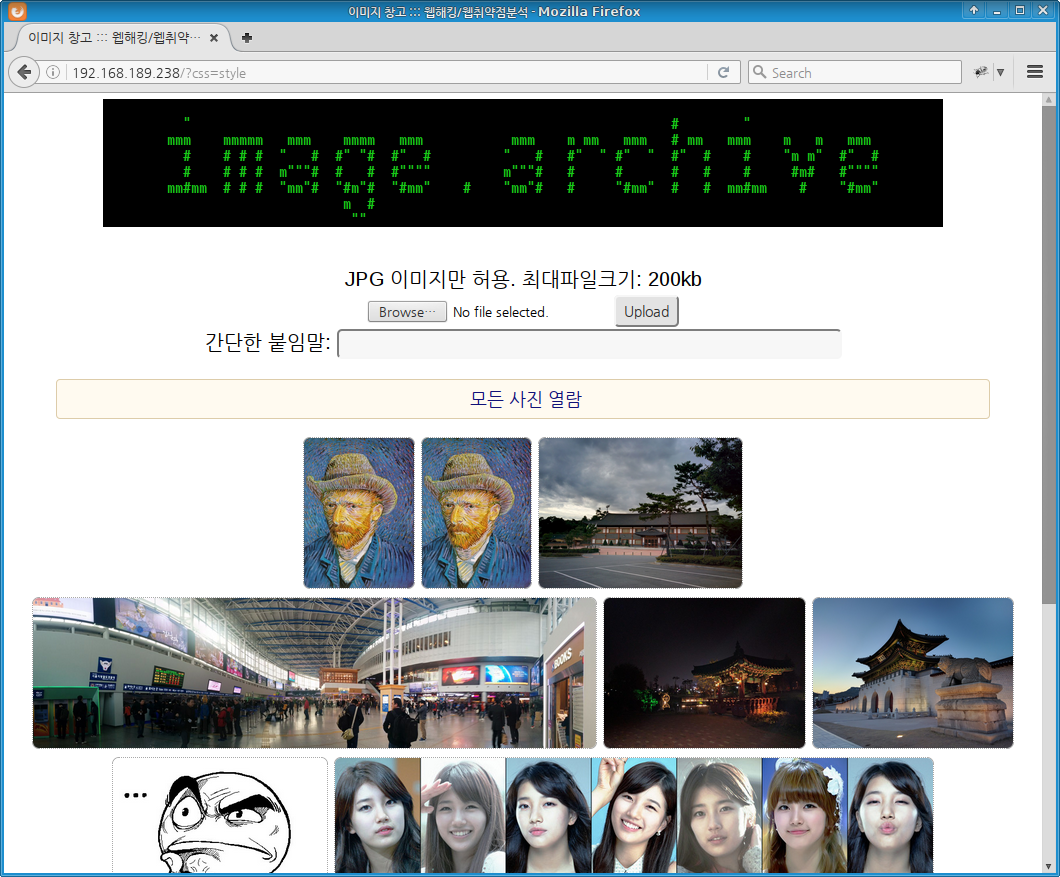
Task: Click the extension icon beside search box
Action: pos(981,72)
